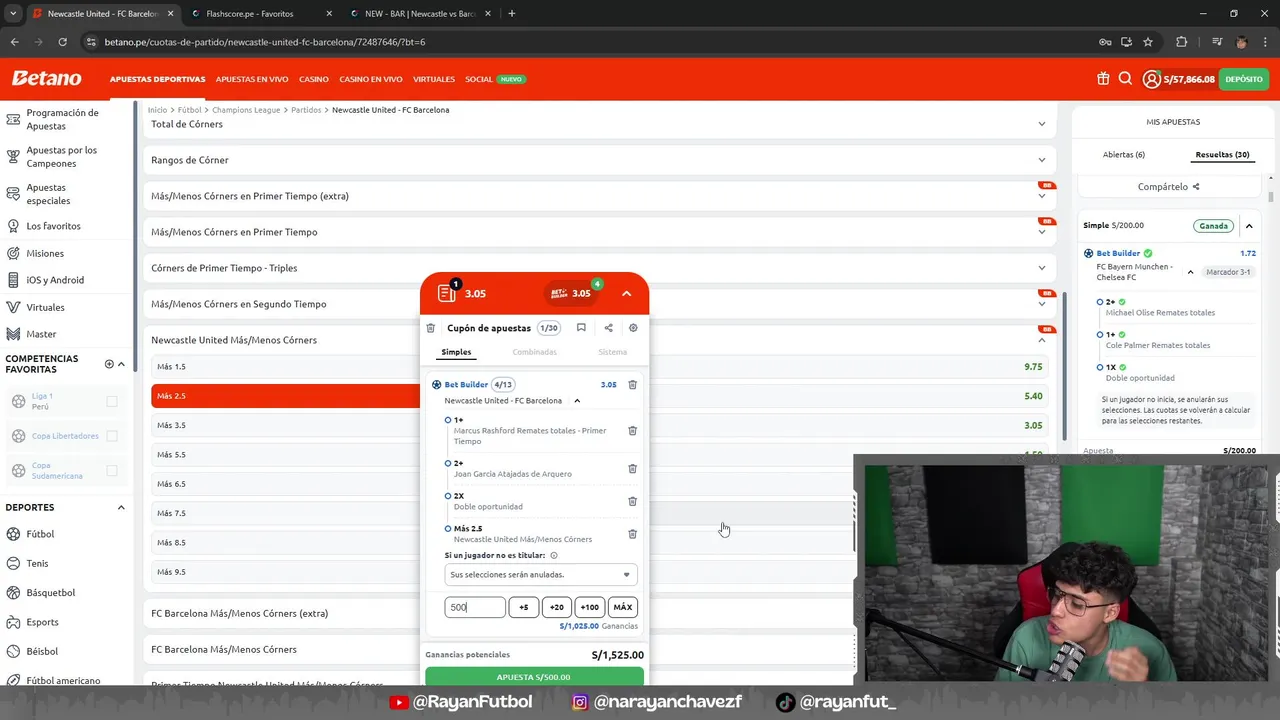Collapse Newcastle United Más/Menos Córners market
This screenshot has width=1280, height=720.
click(x=1041, y=340)
